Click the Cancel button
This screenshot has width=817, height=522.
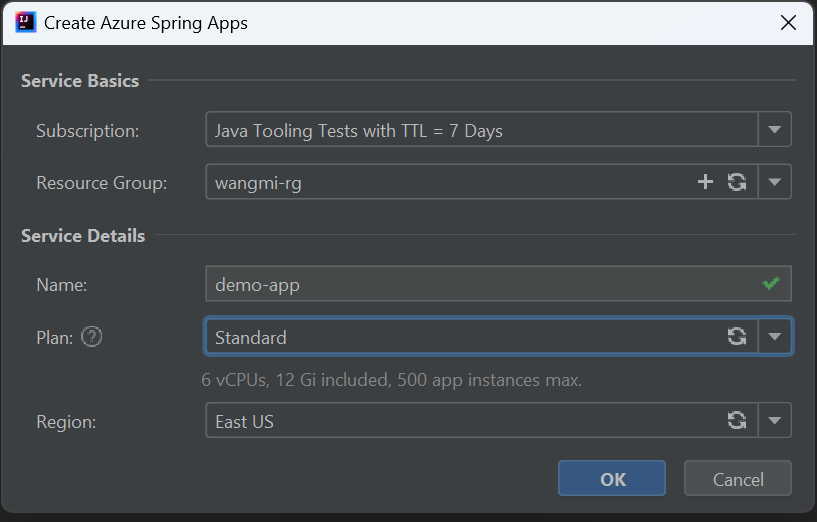[x=738, y=478]
